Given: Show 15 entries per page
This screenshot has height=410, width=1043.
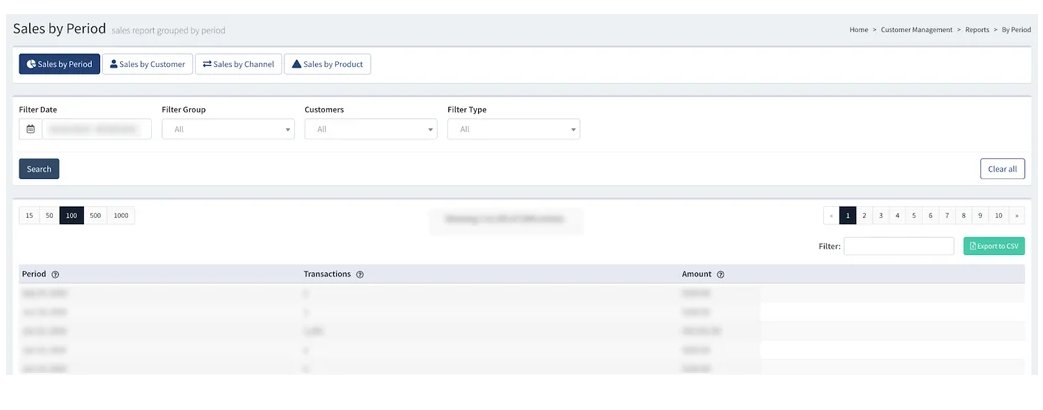Looking at the screenshot, I should pos(29,216).
